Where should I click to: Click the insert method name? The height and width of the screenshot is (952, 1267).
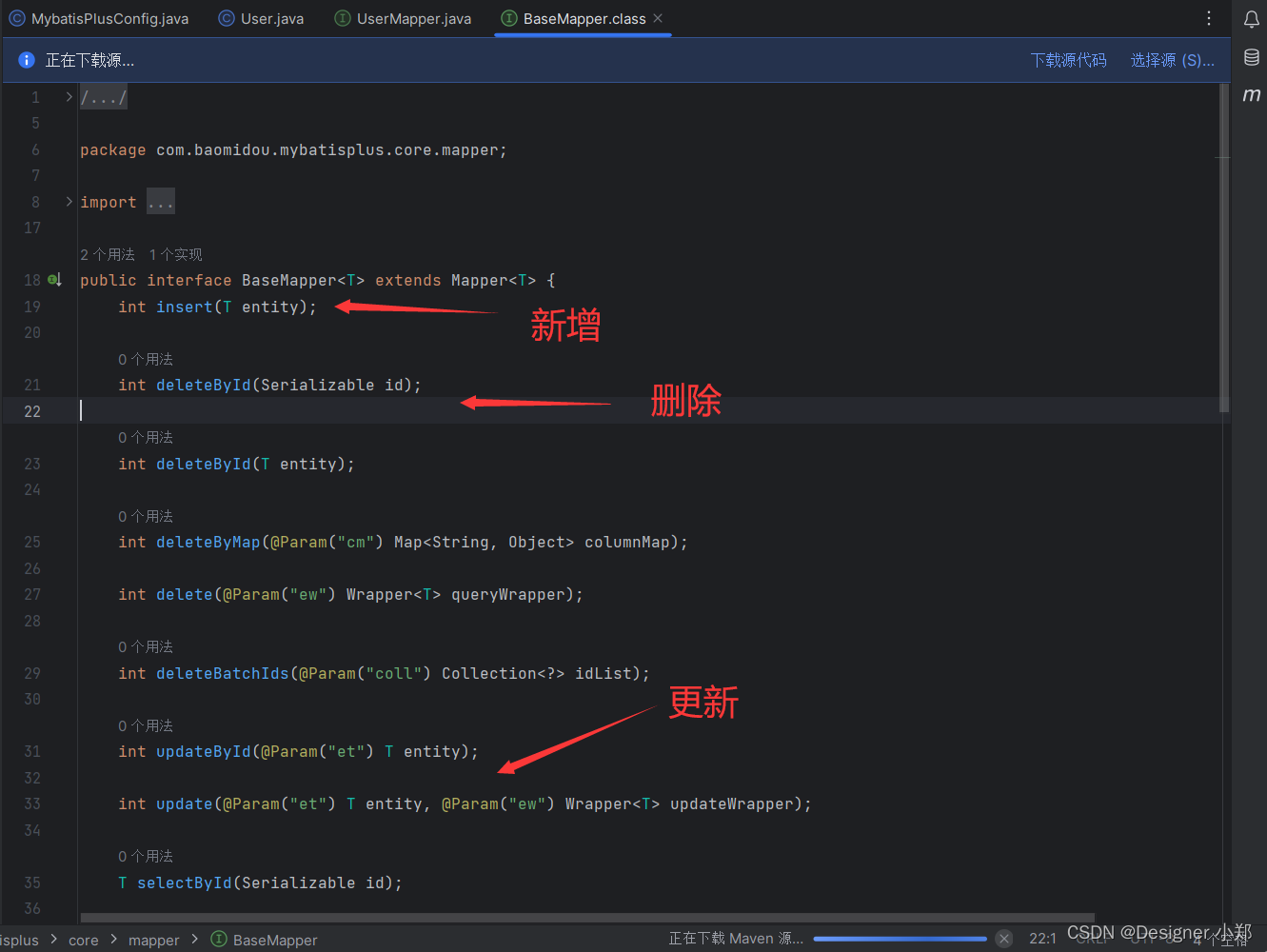point(185,307)
